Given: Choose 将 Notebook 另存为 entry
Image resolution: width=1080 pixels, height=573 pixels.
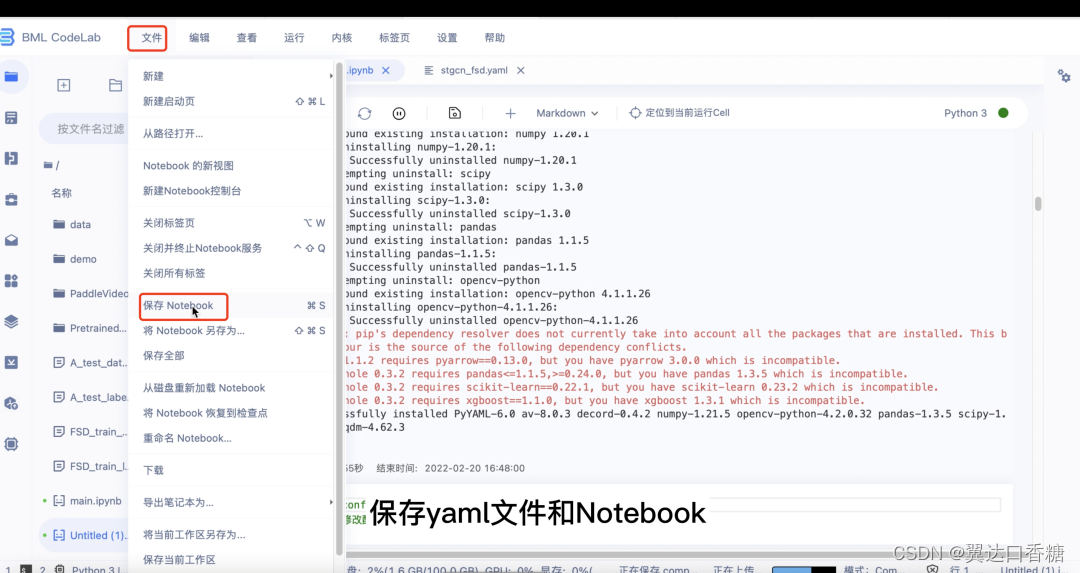Looking at the screenshot, I should (x=231, y=331).
